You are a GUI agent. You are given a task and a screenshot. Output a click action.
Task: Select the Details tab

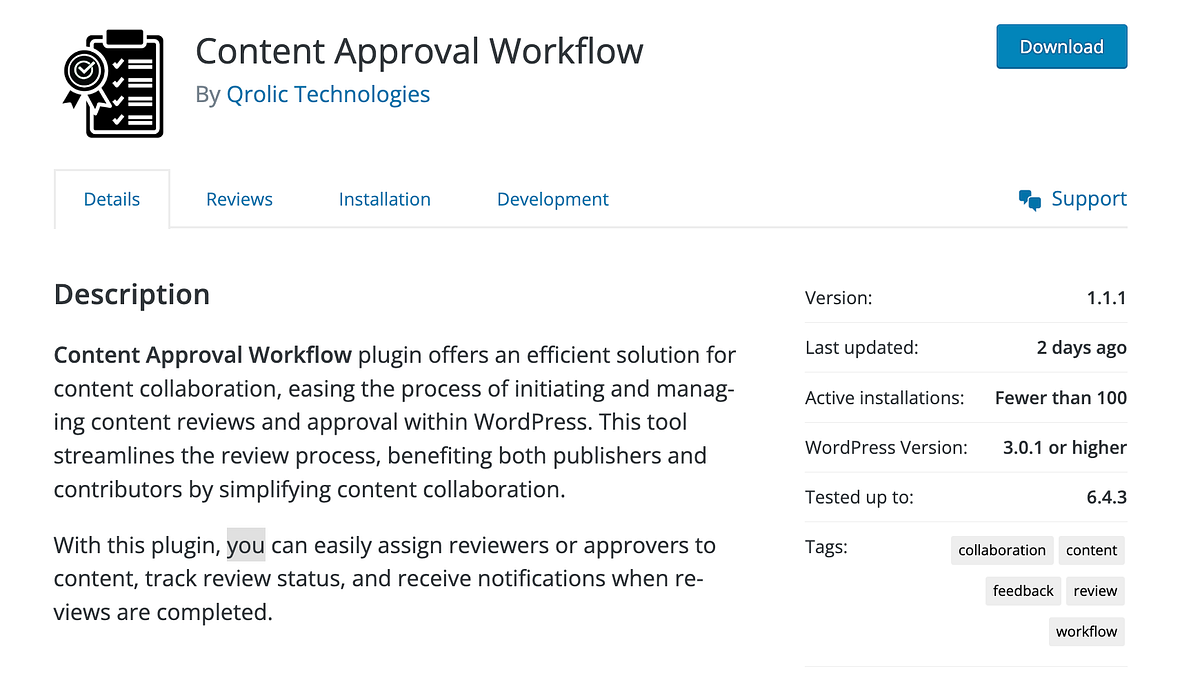coord(111,199)
